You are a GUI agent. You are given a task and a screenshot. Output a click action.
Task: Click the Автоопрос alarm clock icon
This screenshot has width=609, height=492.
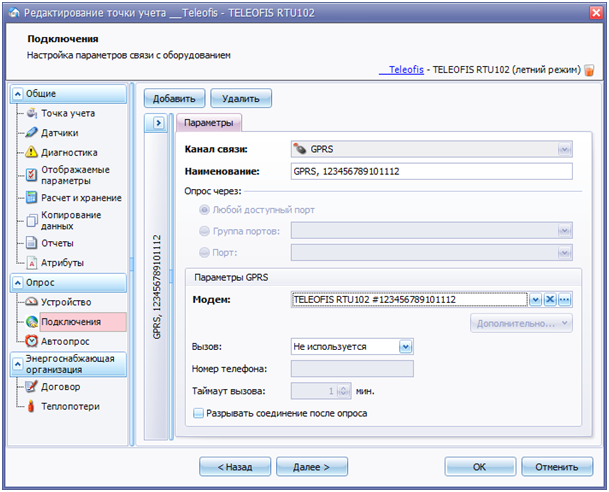(x=31, y=341)
